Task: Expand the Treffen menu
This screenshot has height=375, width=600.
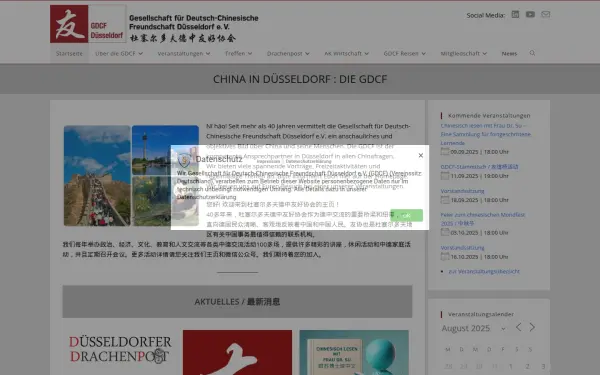Action: (x=238, y=54)
